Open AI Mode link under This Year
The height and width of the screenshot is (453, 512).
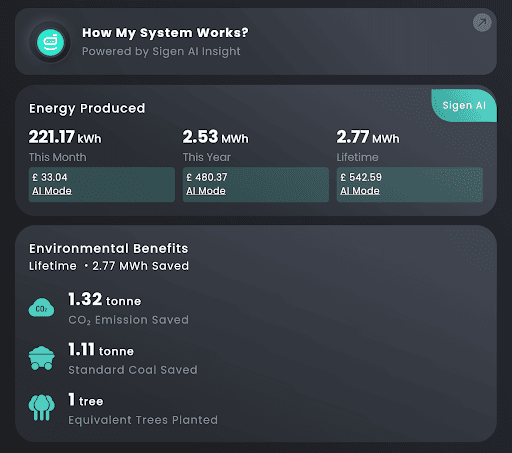coord(206,191)
